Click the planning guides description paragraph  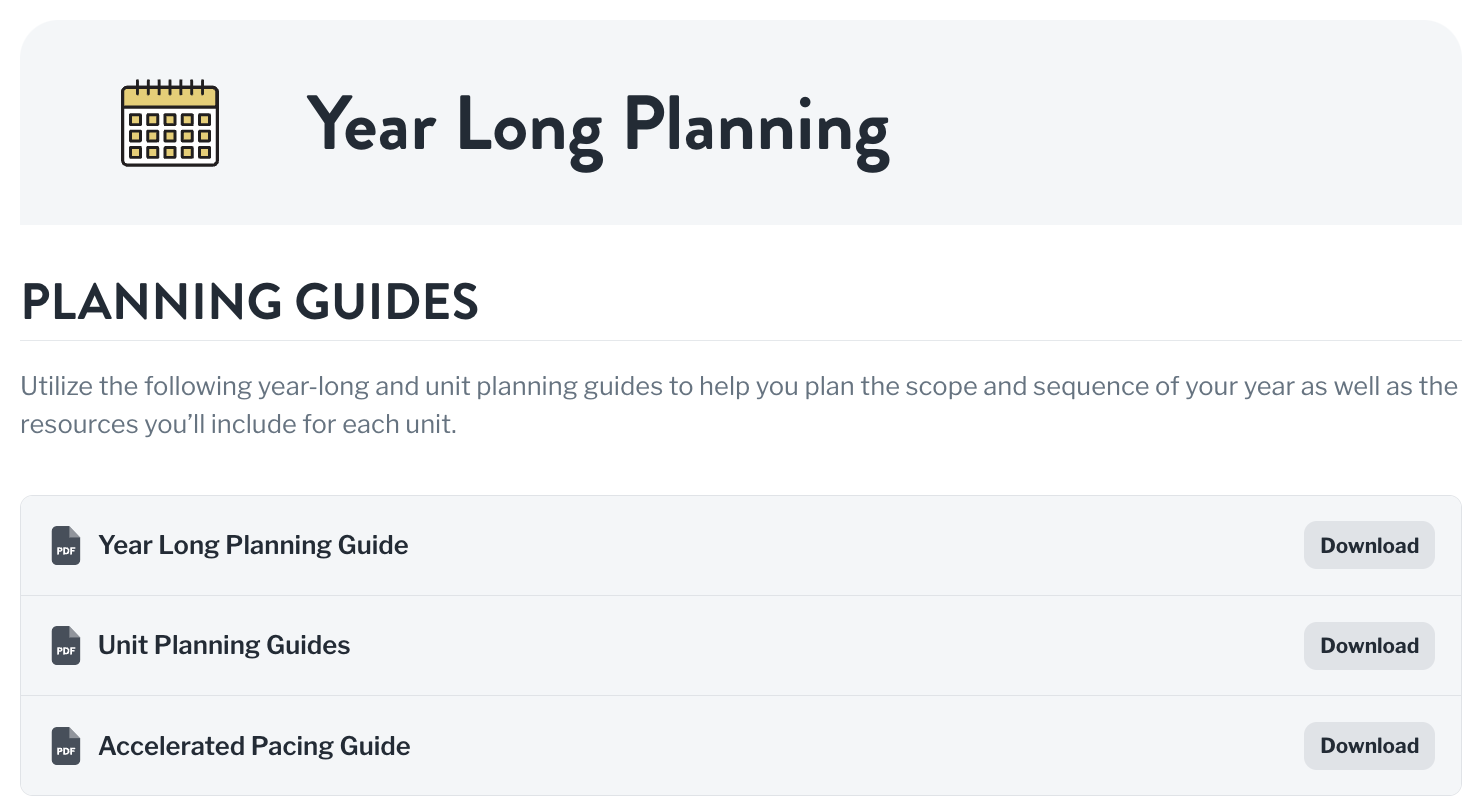(739, 405)
